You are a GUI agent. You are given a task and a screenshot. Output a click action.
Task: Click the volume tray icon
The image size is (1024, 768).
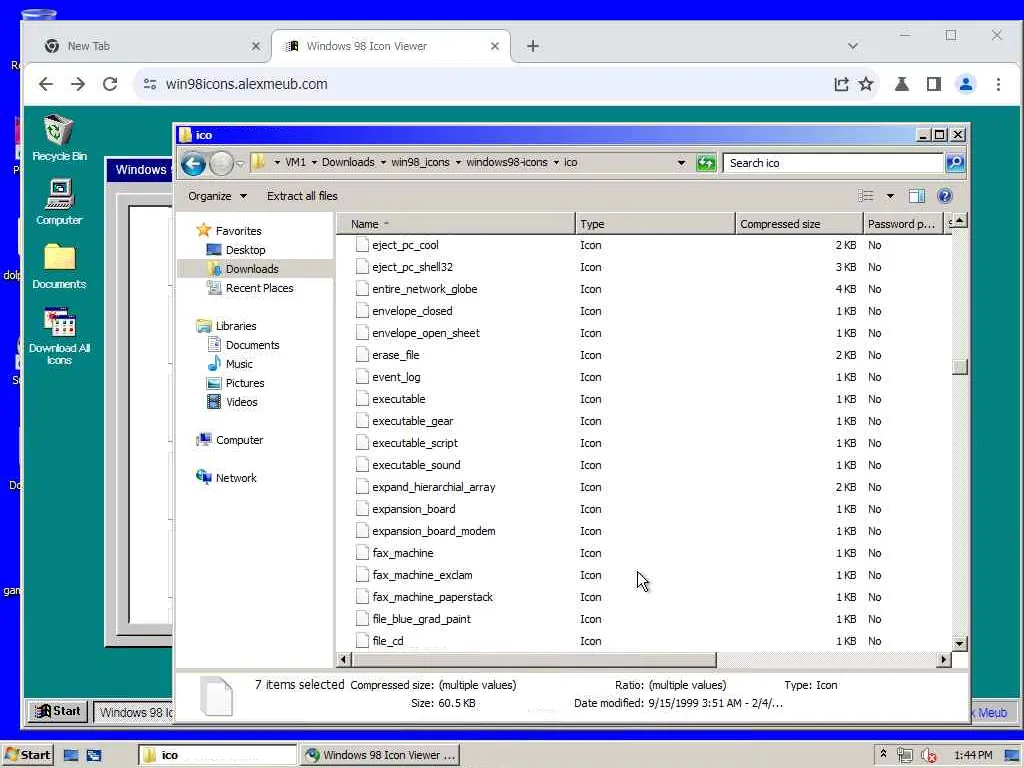tap(928, 756)
